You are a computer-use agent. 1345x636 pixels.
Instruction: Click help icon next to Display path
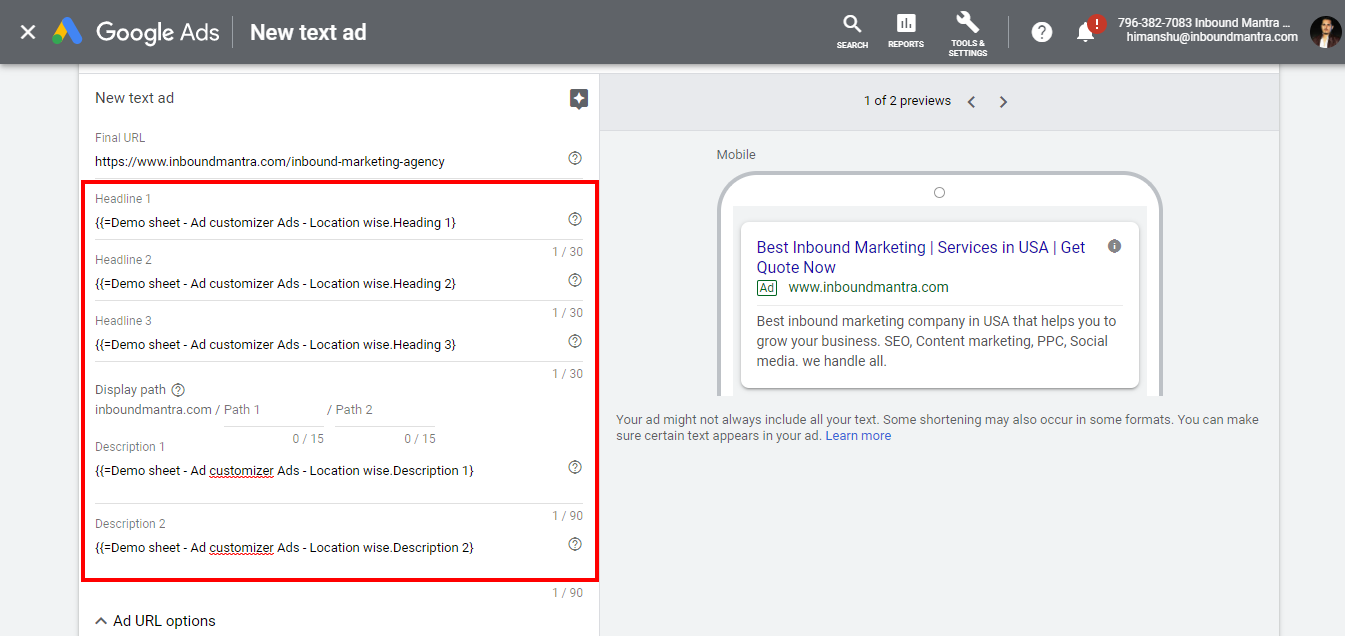tap(178, 390)
